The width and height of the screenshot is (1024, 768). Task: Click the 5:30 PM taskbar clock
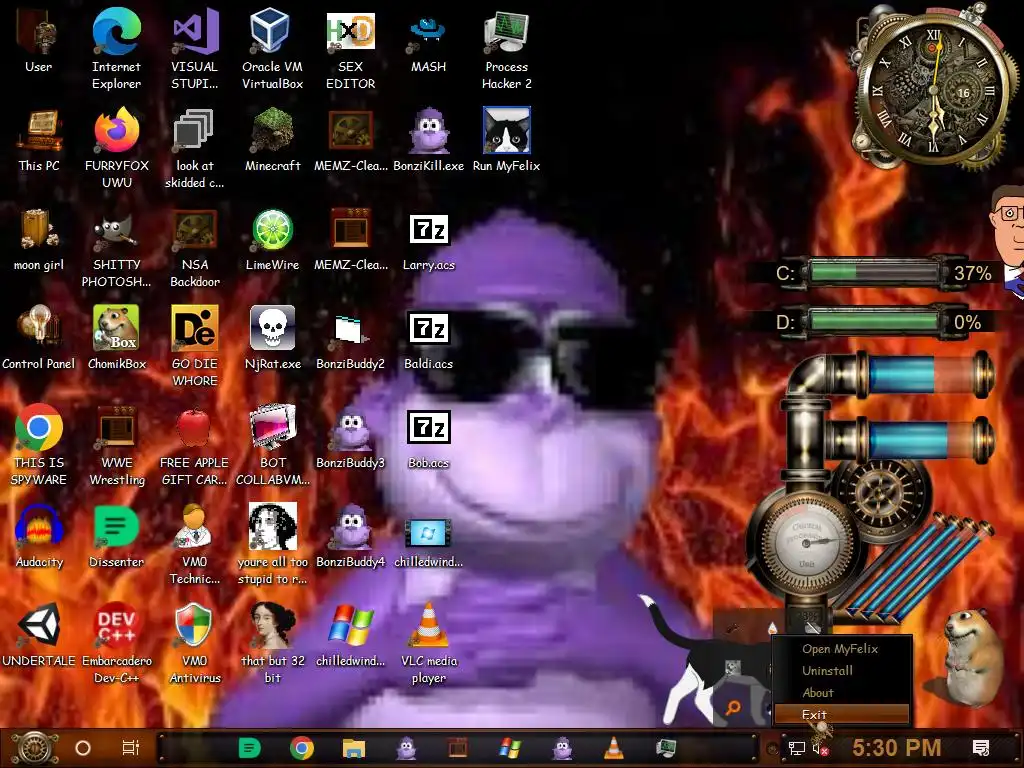897,748
